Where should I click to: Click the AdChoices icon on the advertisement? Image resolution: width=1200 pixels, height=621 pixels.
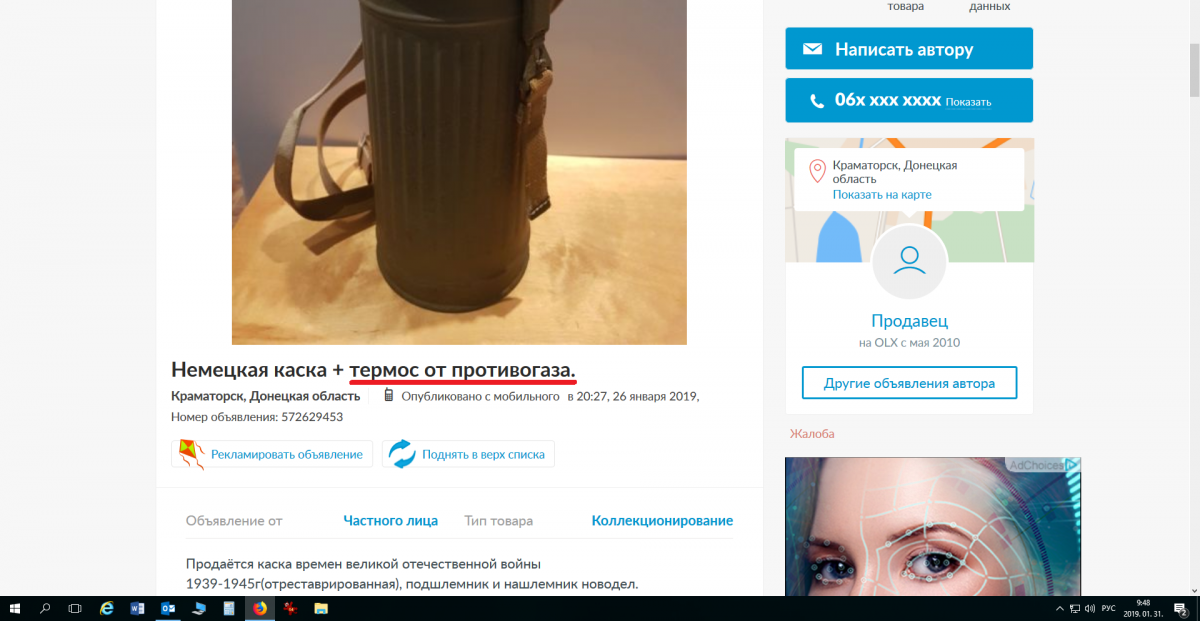point(1072,465)
